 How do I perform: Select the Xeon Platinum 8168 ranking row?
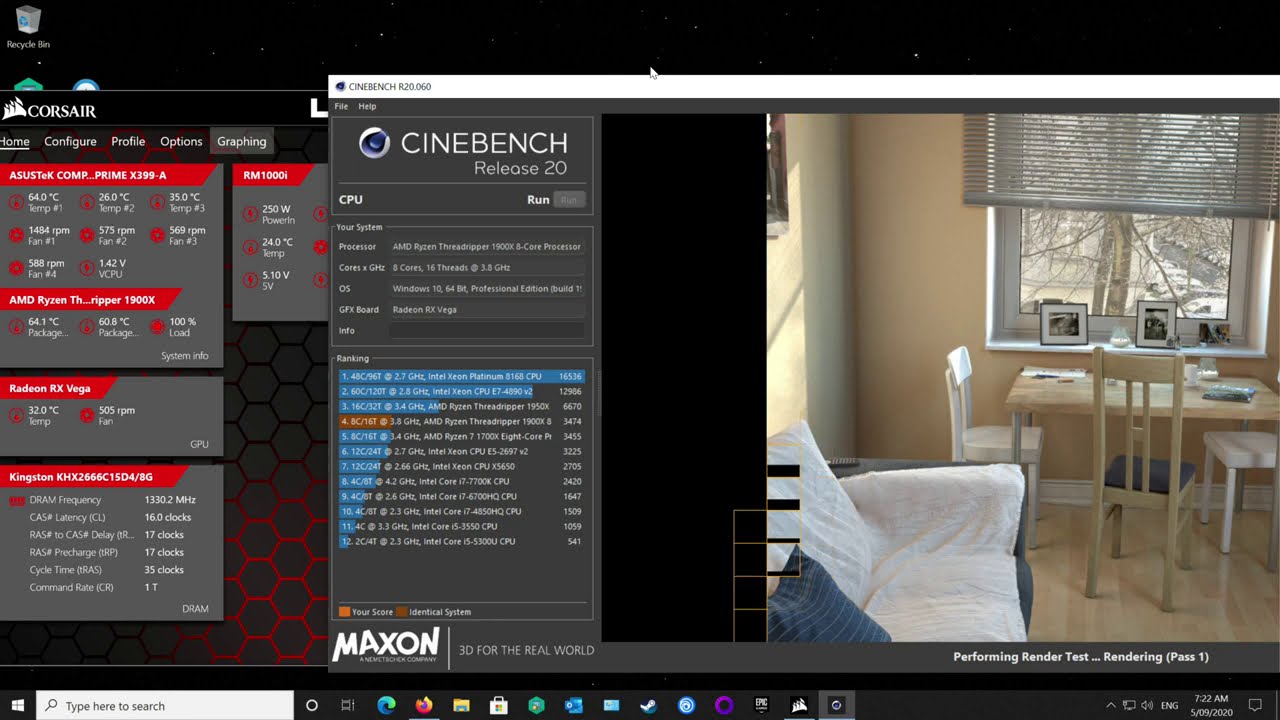point(462,376)
